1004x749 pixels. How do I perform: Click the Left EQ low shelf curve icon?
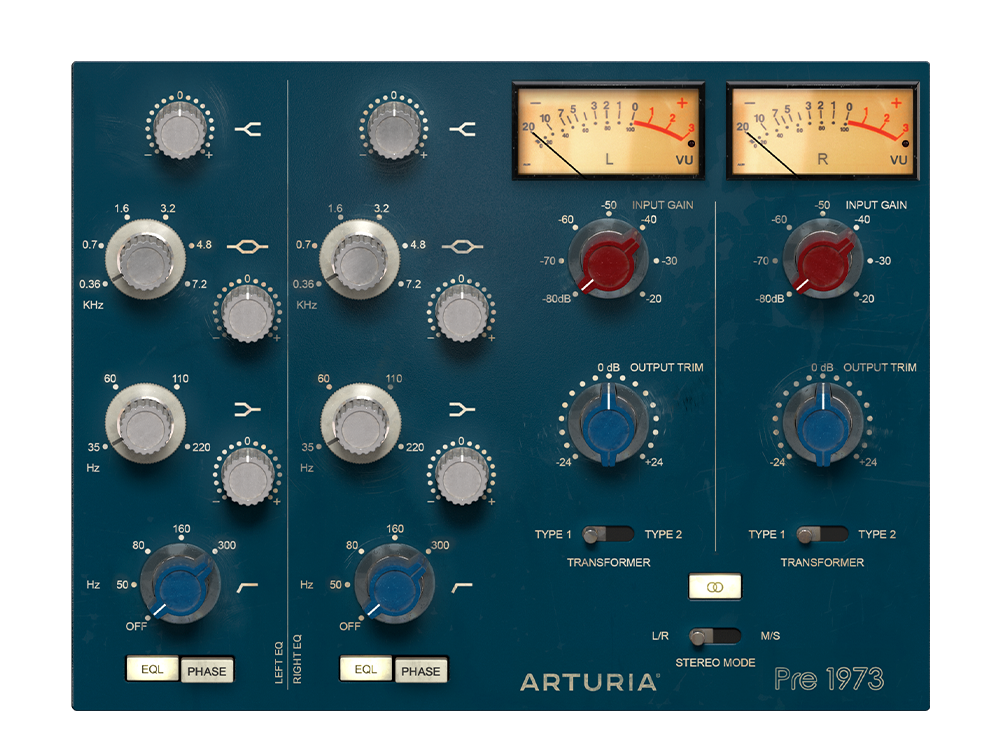(x=248, y=410)
